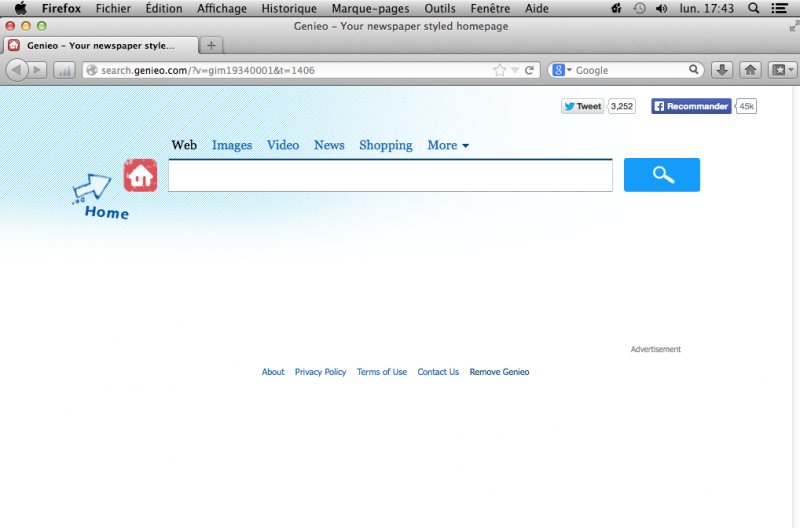This screenshot has height=528, width=800.
Task: Switch to Video search
Action: pyautogui.click(x=283, y=145)
